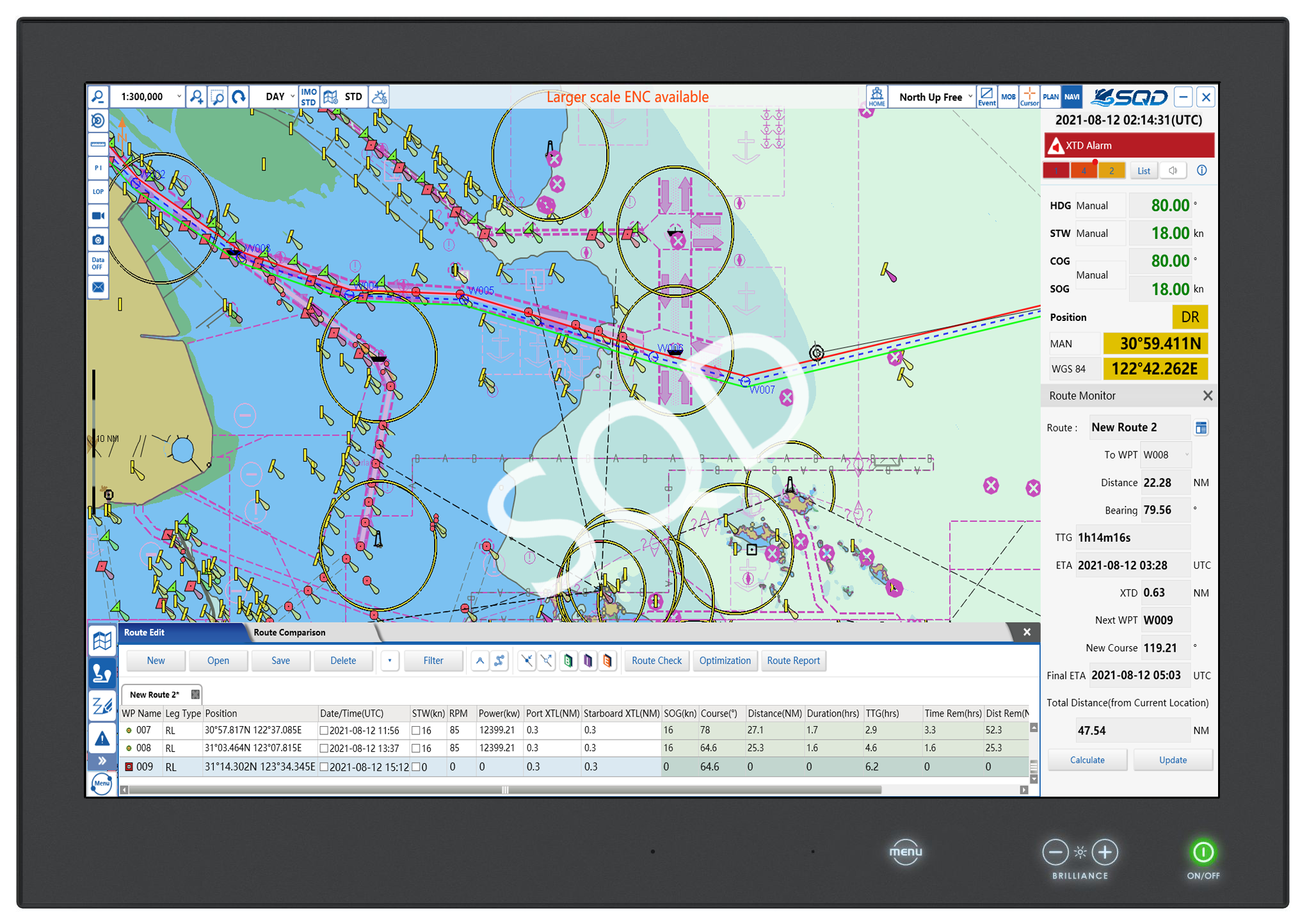The image size is (1316, 924).
Task: Check the Date/Time box for waypoint 009
Action: 324,766
